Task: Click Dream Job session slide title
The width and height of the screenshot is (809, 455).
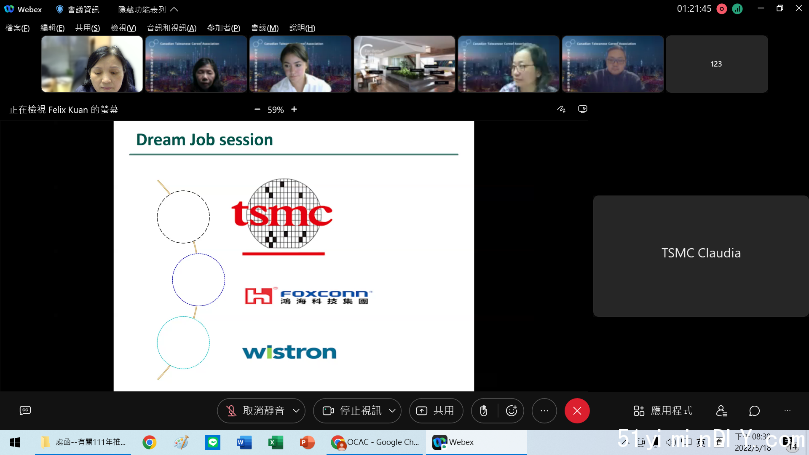Action: (x=204, y=140)
